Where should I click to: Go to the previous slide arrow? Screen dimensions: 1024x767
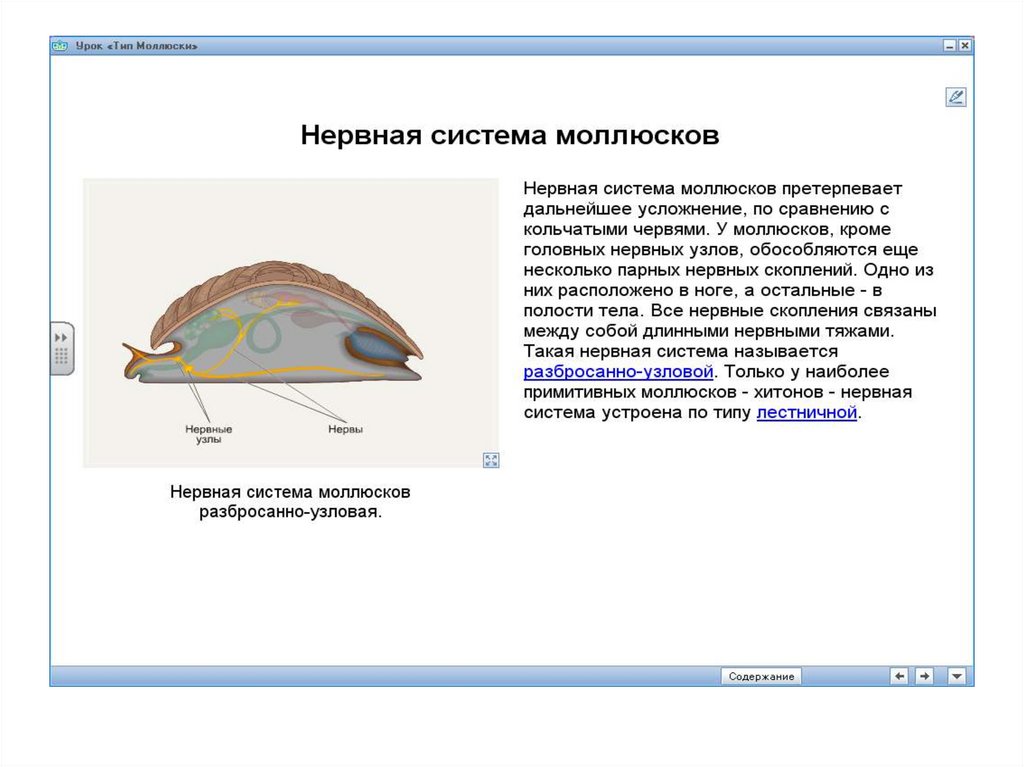click(899, 676)
